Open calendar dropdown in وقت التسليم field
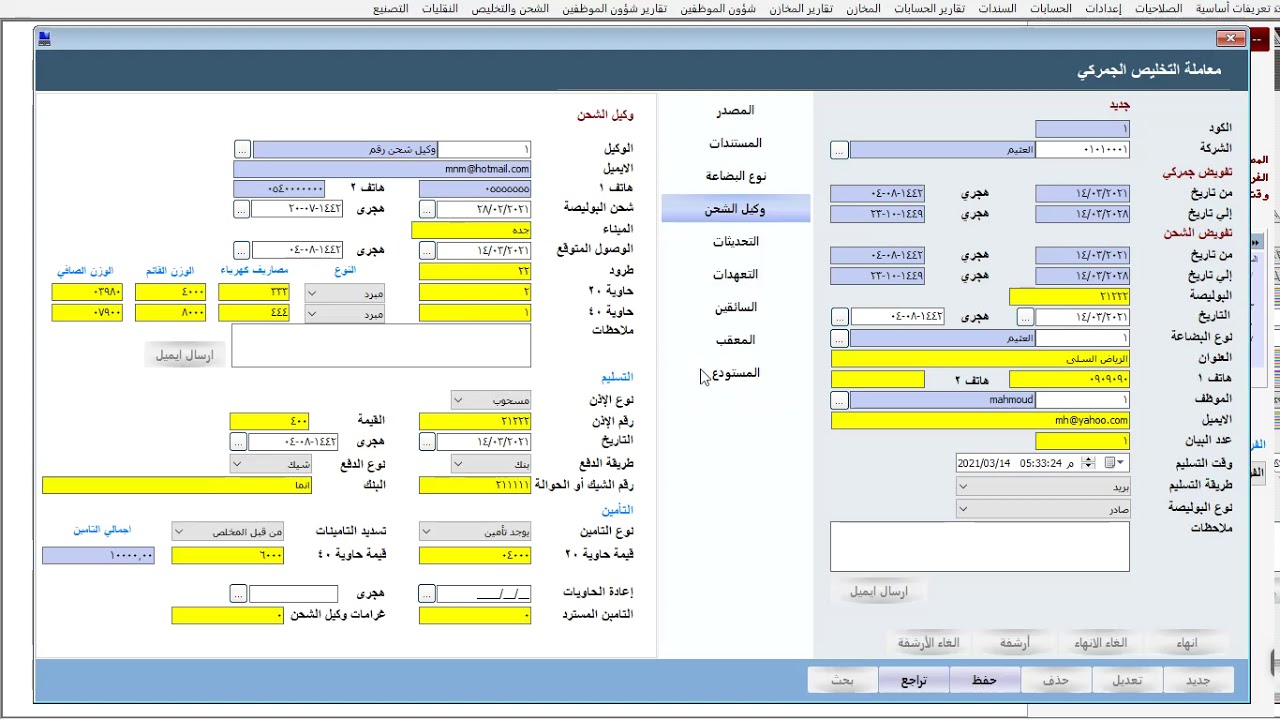The width and height of the screenshot is (1280, 720). [1115, 464]
